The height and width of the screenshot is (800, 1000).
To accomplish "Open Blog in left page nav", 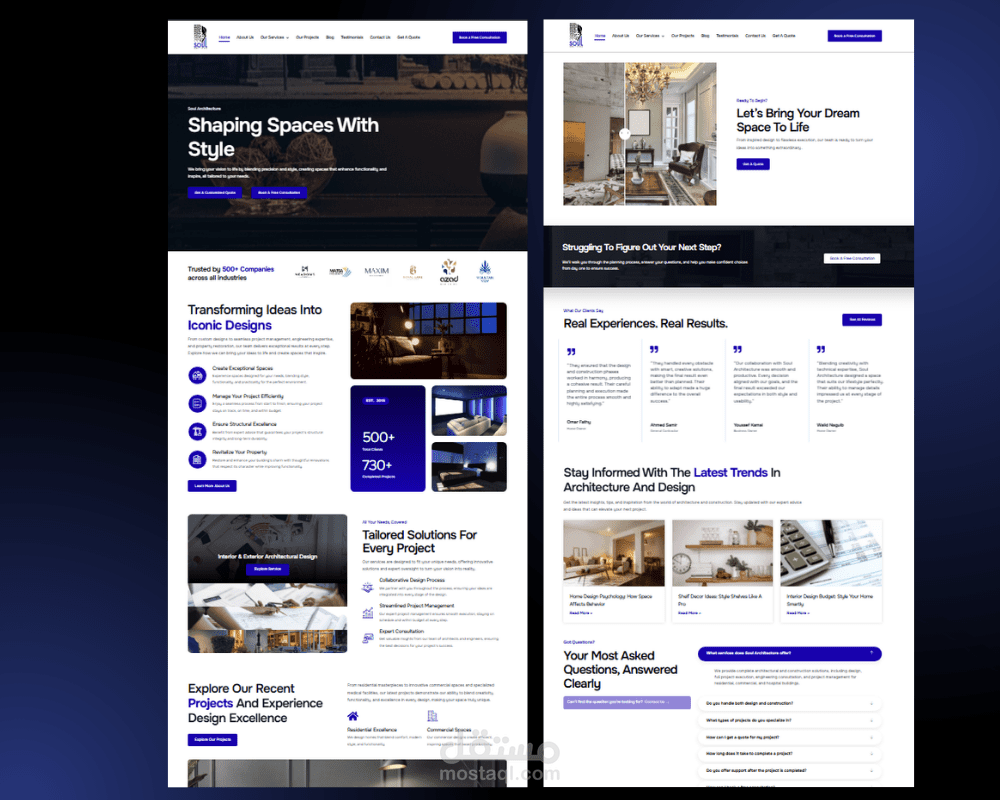I will [330, 38].
